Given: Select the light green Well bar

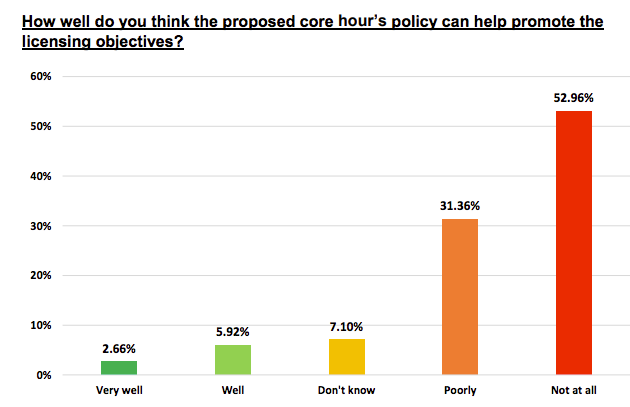Looking at the screenshot, I should [232, 360].
